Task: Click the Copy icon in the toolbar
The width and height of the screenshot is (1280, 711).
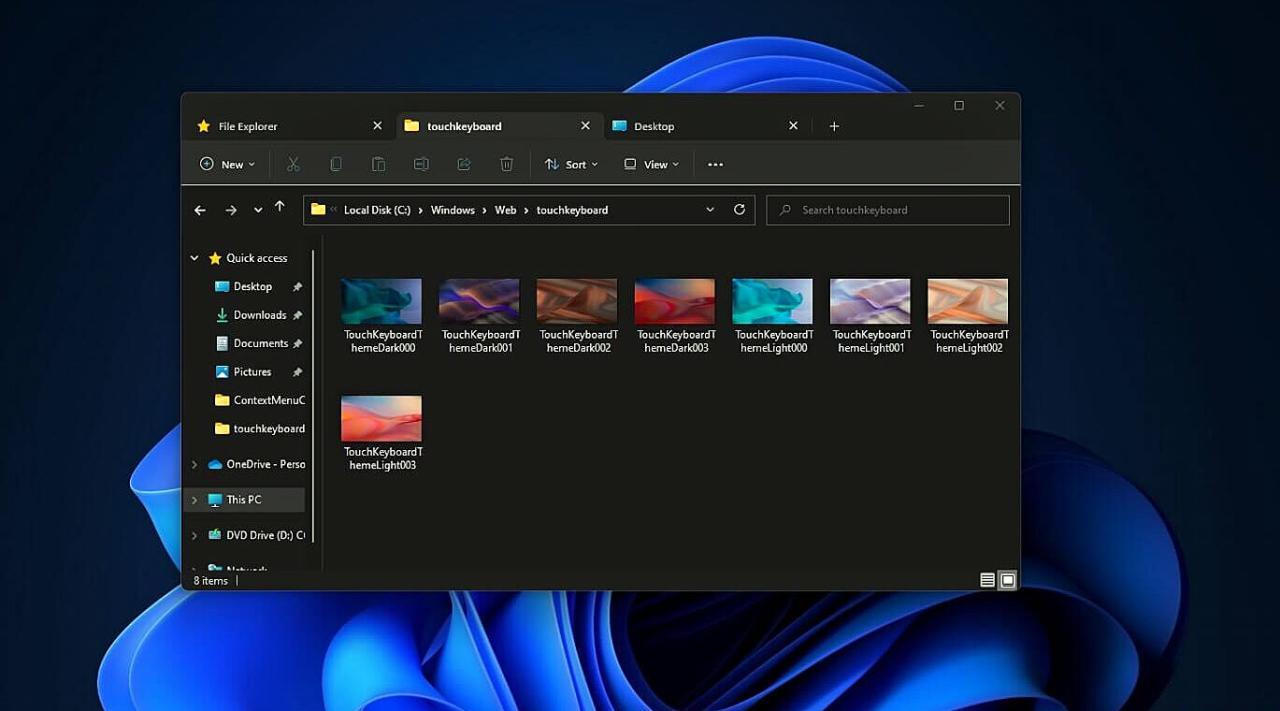Action: tap(336, 163)
